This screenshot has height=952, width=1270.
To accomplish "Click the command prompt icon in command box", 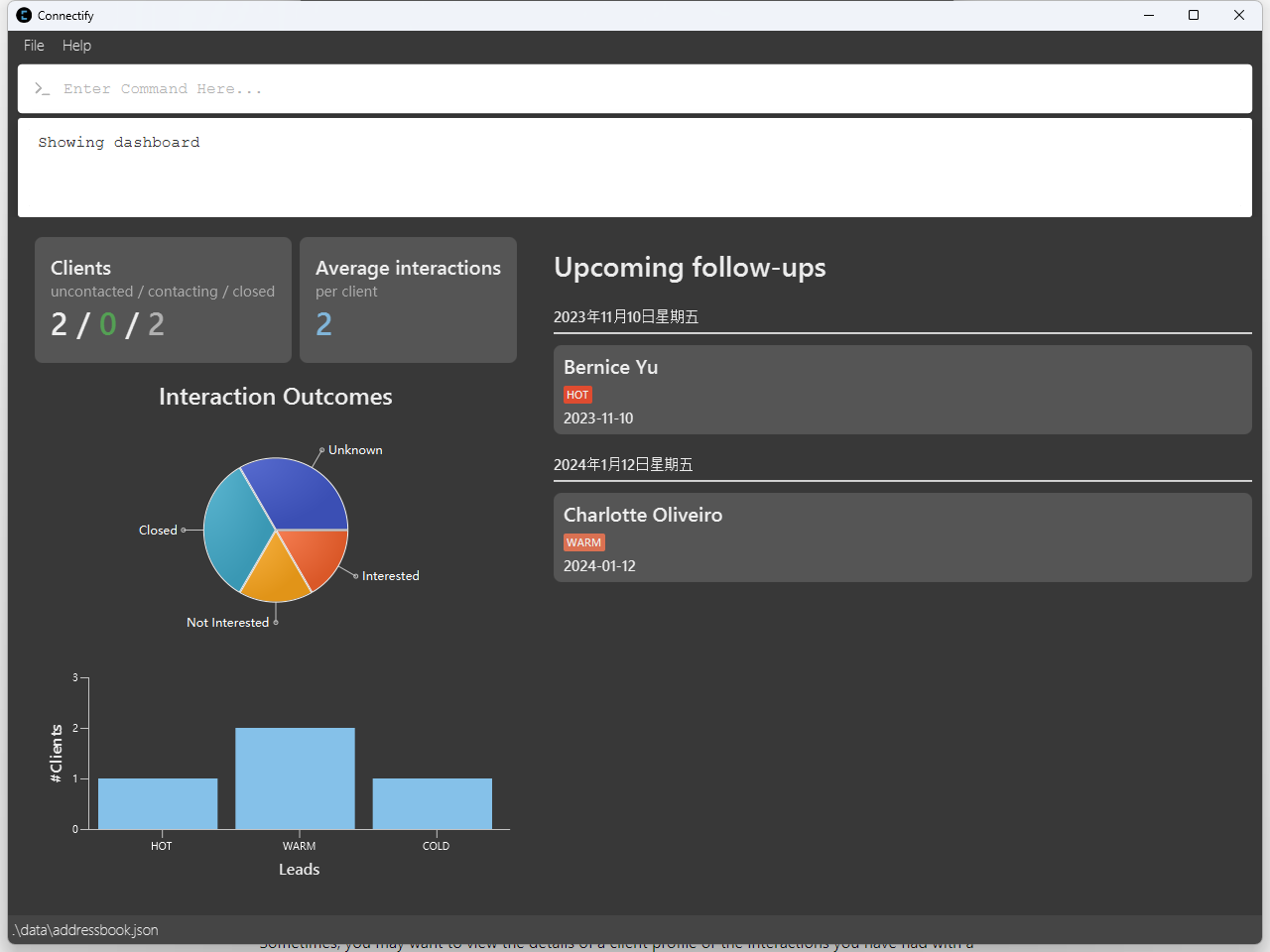I will coord(42,89).
